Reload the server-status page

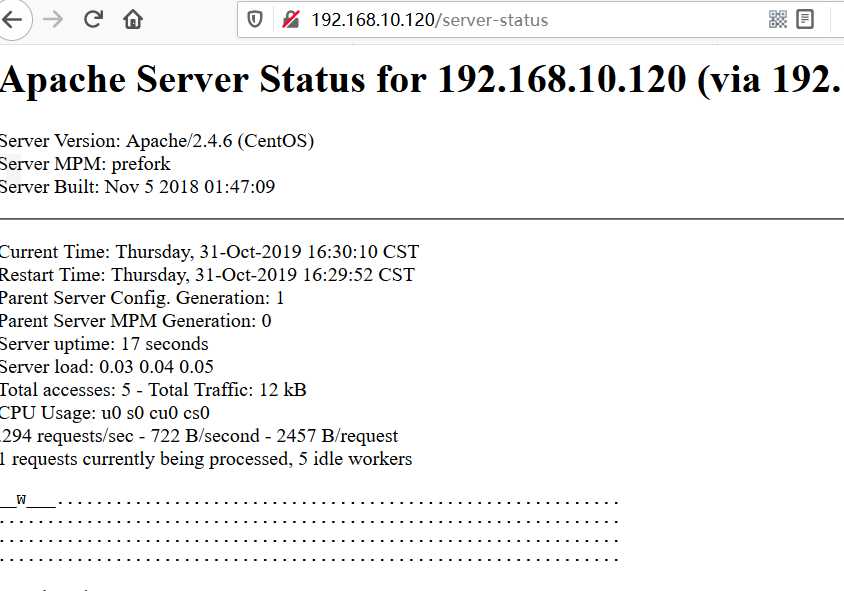pos(94,19)
